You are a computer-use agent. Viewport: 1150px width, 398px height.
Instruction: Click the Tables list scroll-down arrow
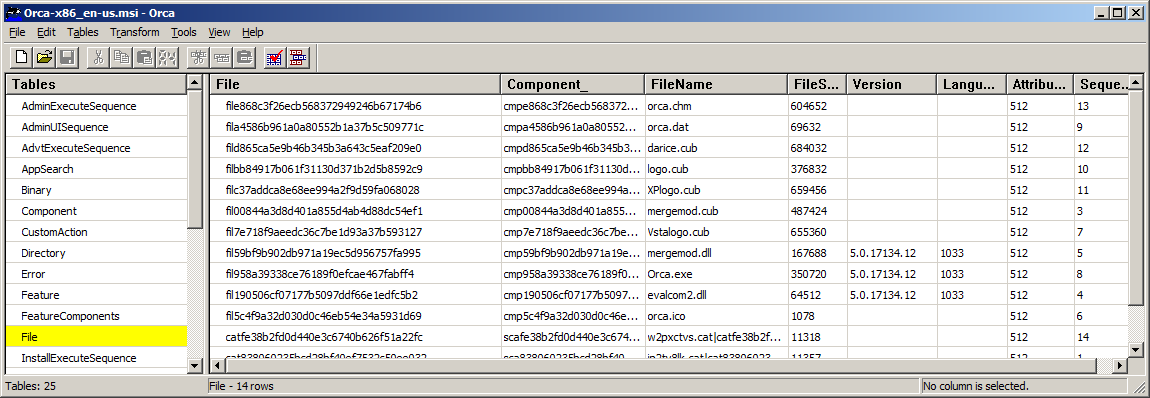[x=195, y=365]
